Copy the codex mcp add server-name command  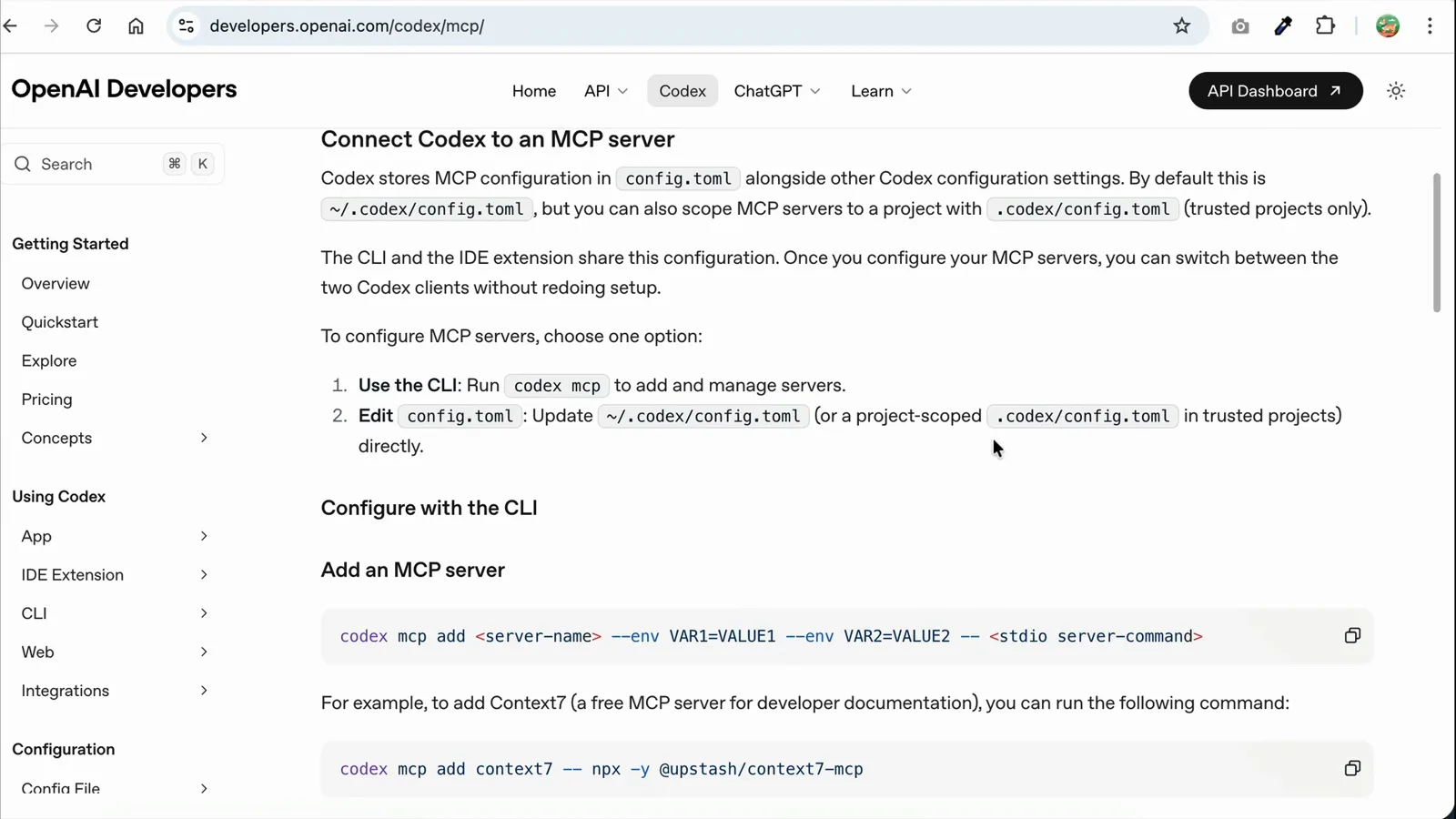pyautogui.click(x=1352, y=635)
